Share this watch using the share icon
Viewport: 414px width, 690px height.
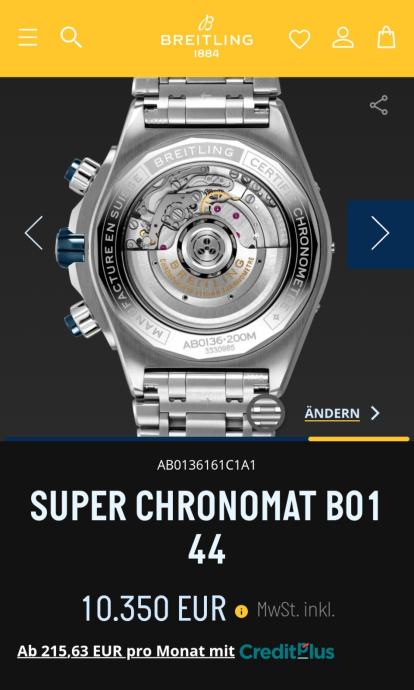(379, 105)
